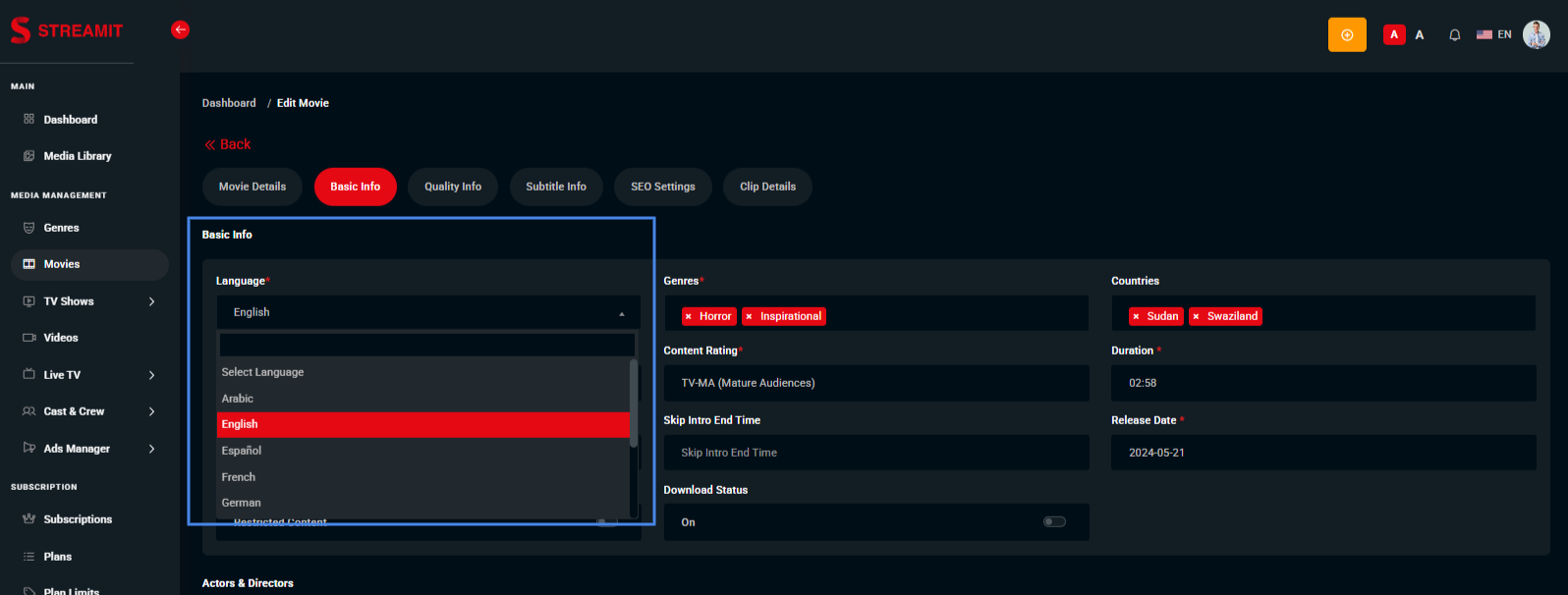
Task: Open Media Library from the sidebar
Action: pos(77,156)
